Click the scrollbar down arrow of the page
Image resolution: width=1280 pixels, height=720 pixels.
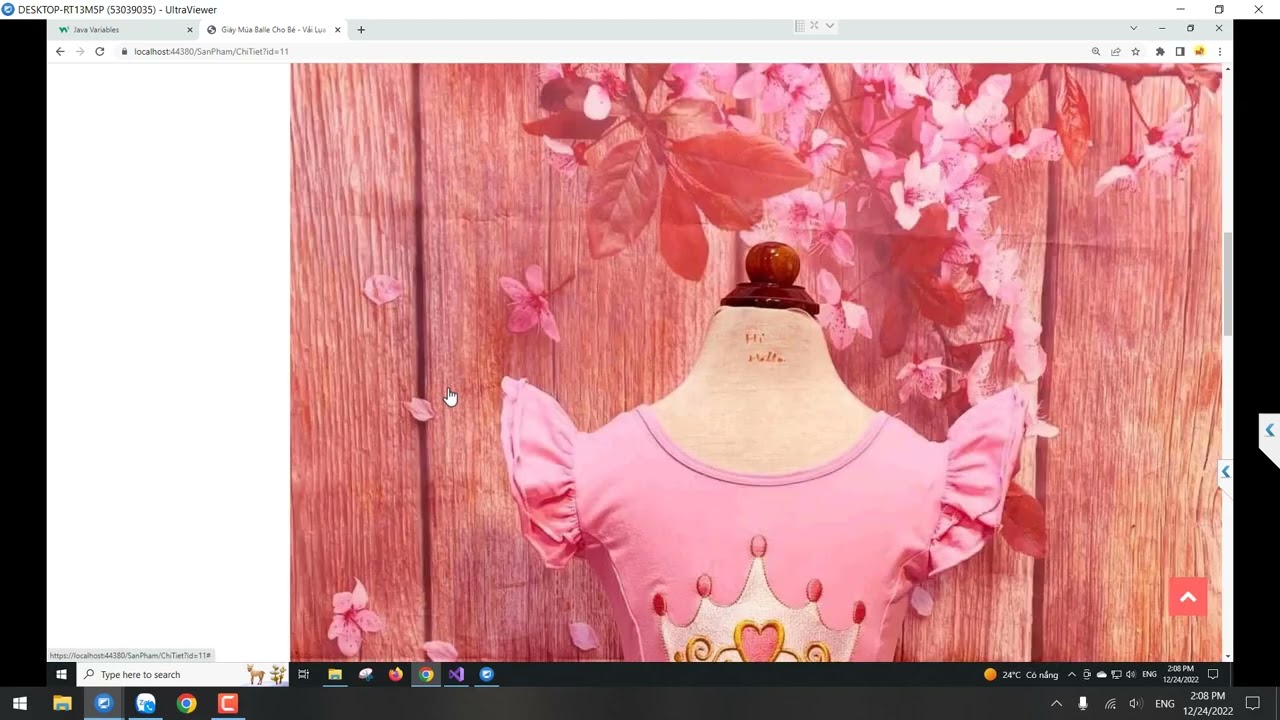tap(1228, 656)
